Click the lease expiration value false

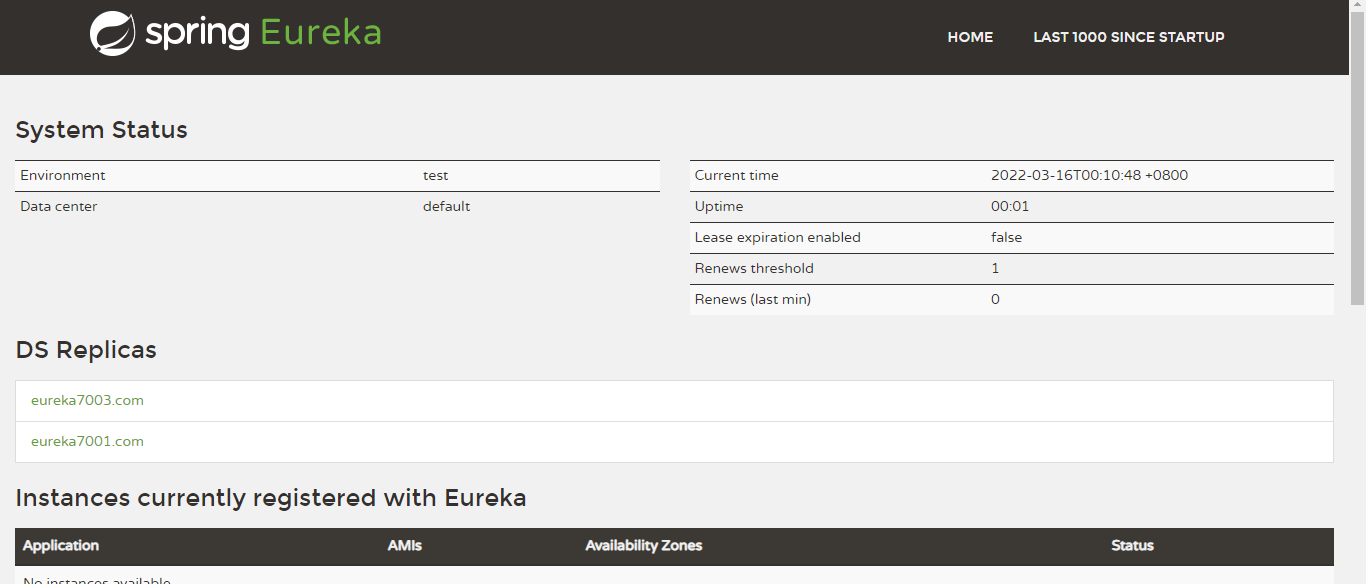coord(1007,237)
